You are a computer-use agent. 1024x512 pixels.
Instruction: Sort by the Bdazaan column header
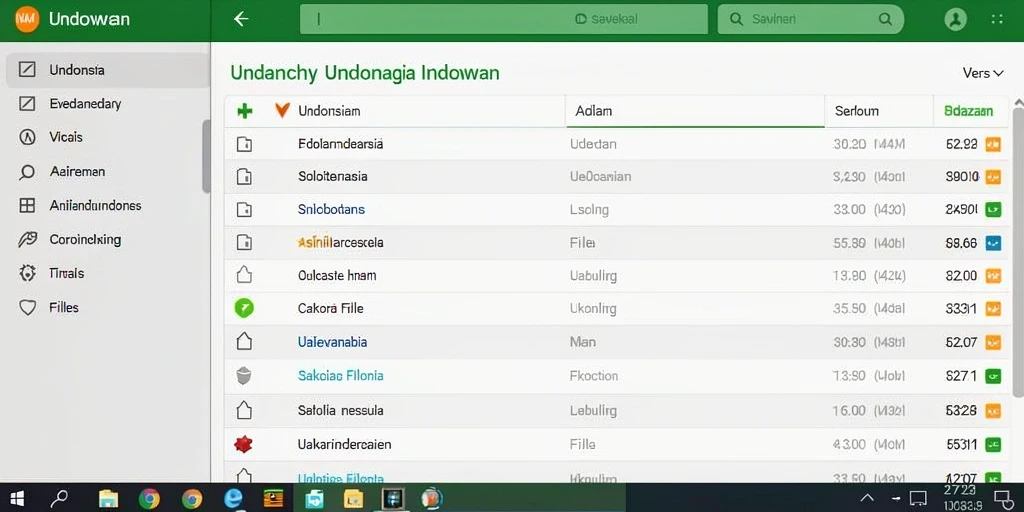pyautogui.click(x=968, y=111)
